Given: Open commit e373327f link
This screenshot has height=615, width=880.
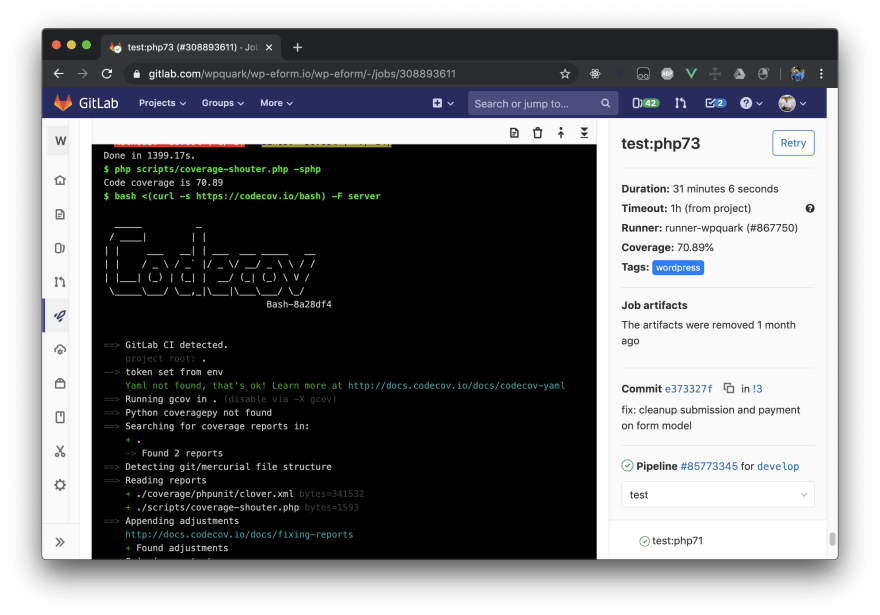Looking at the screenshot, I should 688,389.
